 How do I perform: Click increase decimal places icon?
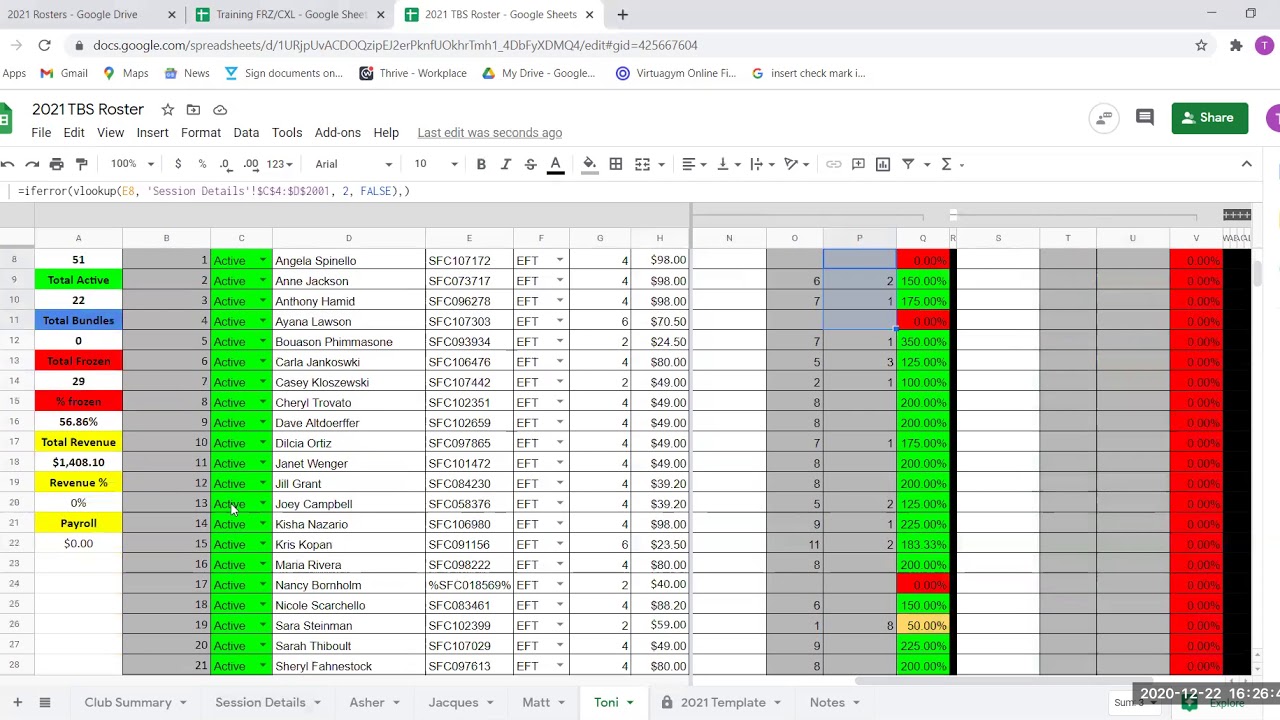point(251,164)
